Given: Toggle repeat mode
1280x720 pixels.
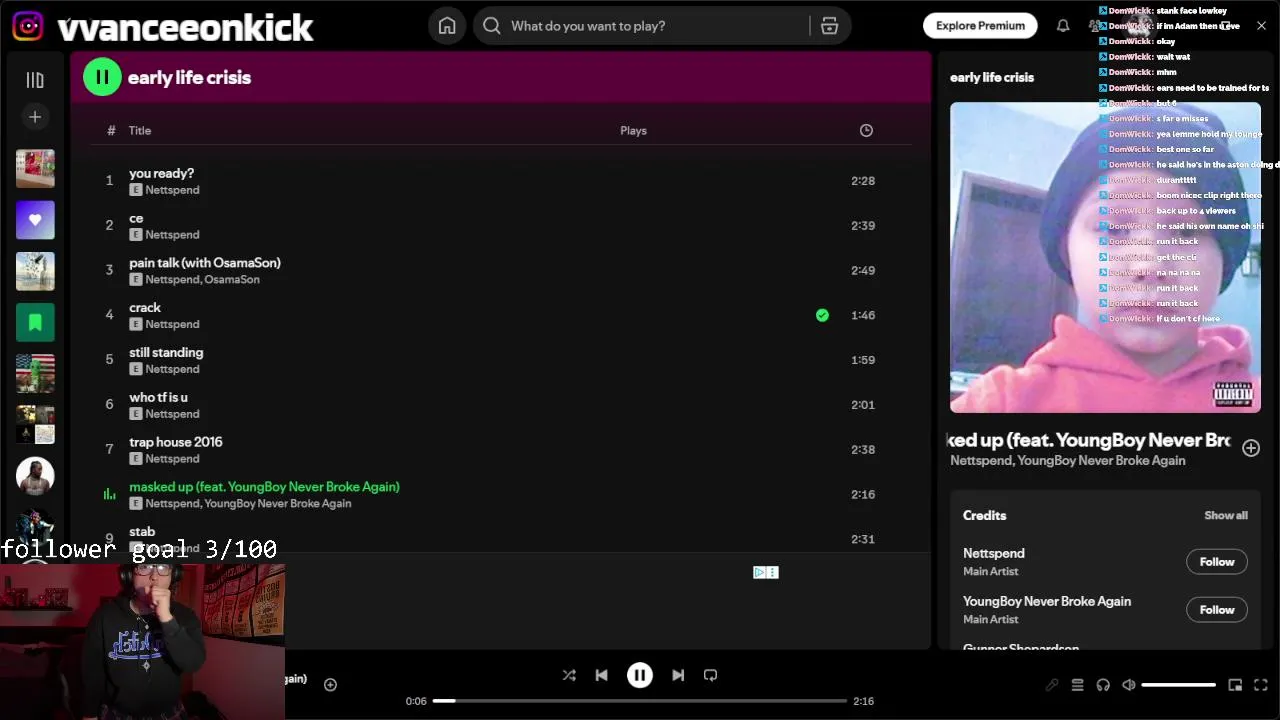Looking at the screenshot, I should click(x=710, y=675).
